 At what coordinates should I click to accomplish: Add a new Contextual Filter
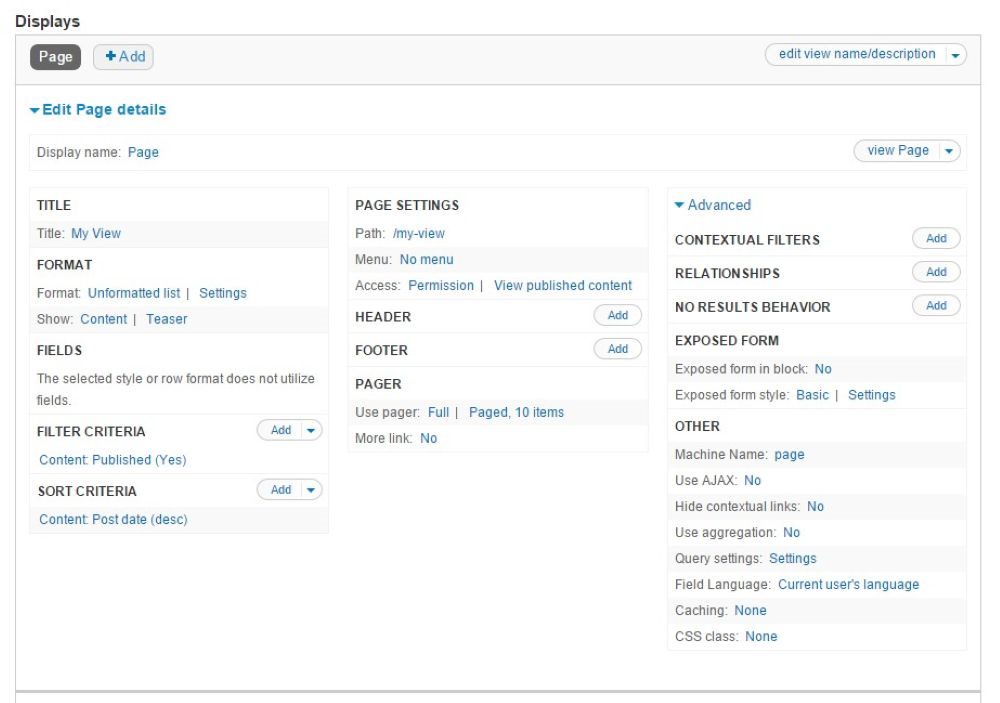[936, 238]
